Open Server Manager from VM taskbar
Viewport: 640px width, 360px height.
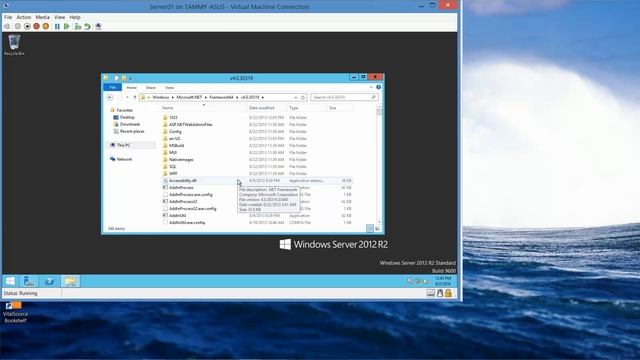tap(29, 281)
